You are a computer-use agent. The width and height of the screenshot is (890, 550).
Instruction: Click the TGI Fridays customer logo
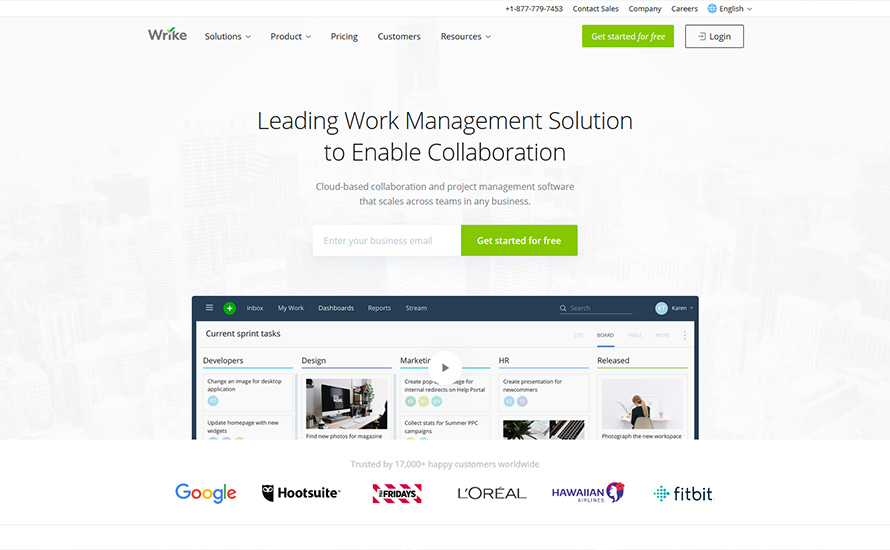tap(397, 493)
